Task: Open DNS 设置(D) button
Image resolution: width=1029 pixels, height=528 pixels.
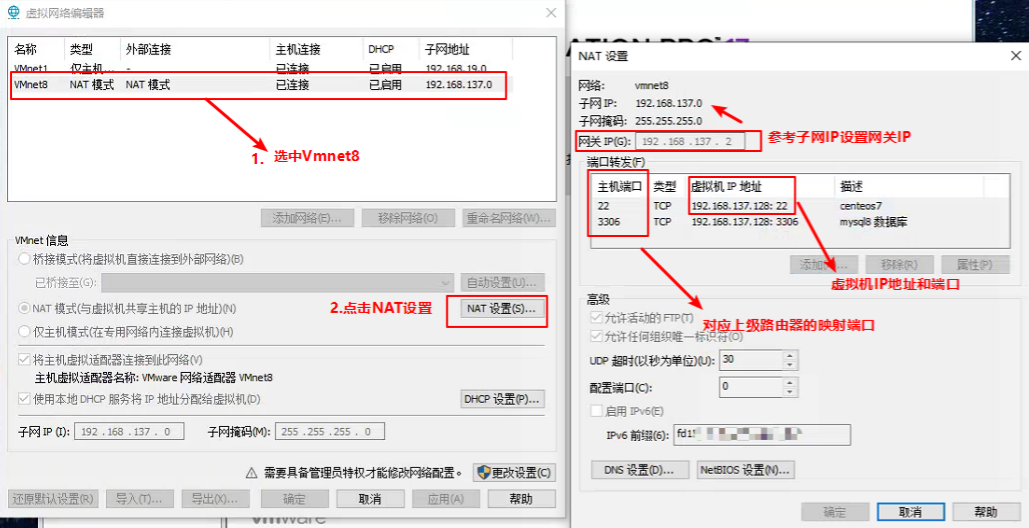Action: [x=641, y=470]
